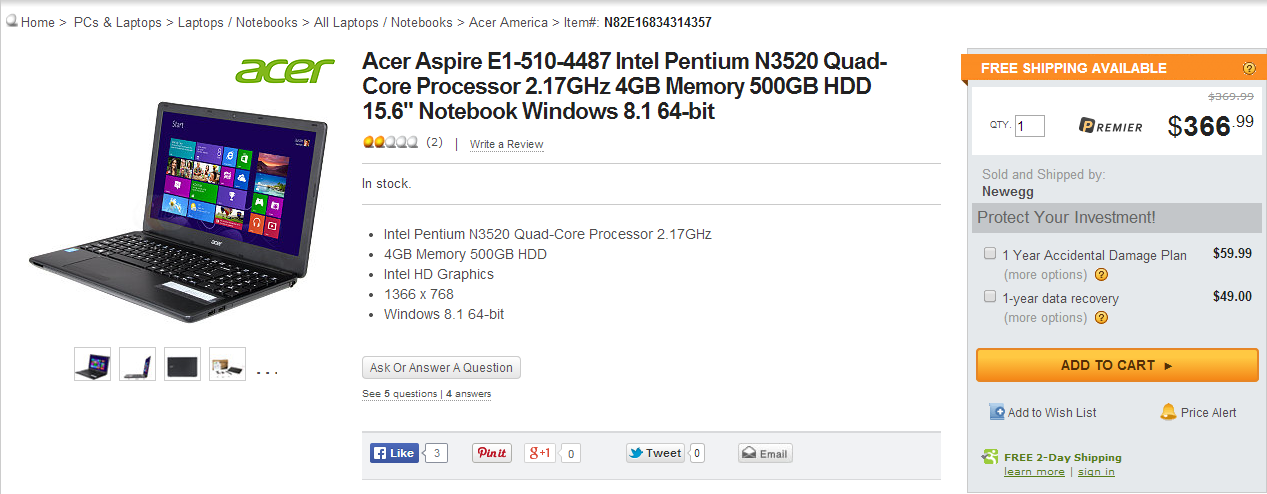Open the free shipping help question icon
The width and height of the screenshot is (1267, 494).
pyautogui.click(x=1249, y=68)
